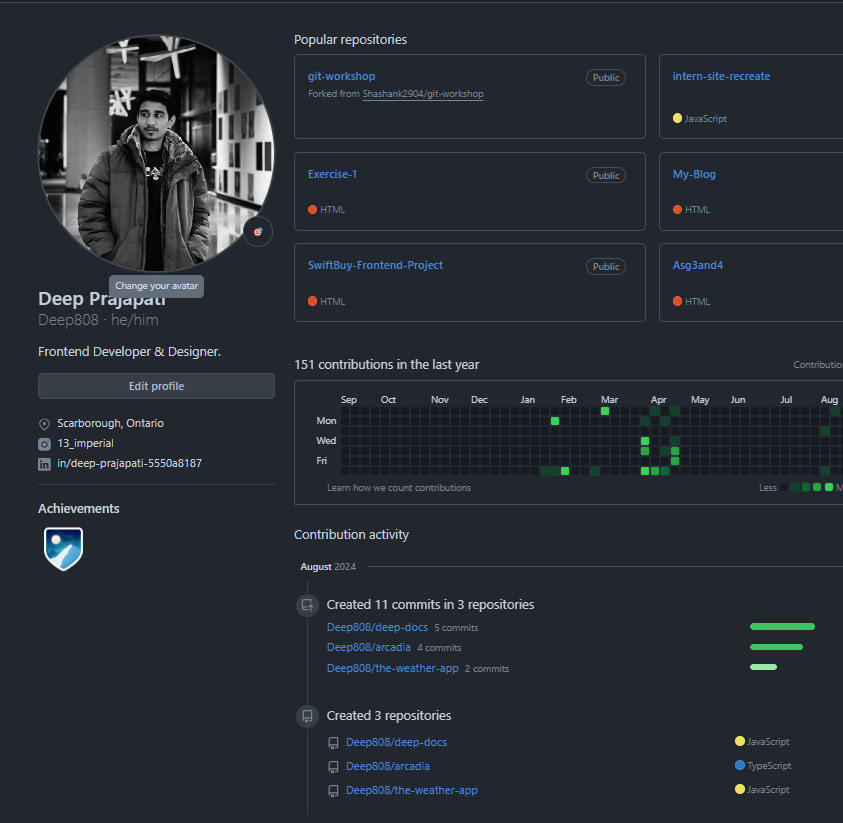Click the green commit bar for Deep808/arcadia
Image resolution: width=843 pixels, height=823 pixels.
[776, 647]
